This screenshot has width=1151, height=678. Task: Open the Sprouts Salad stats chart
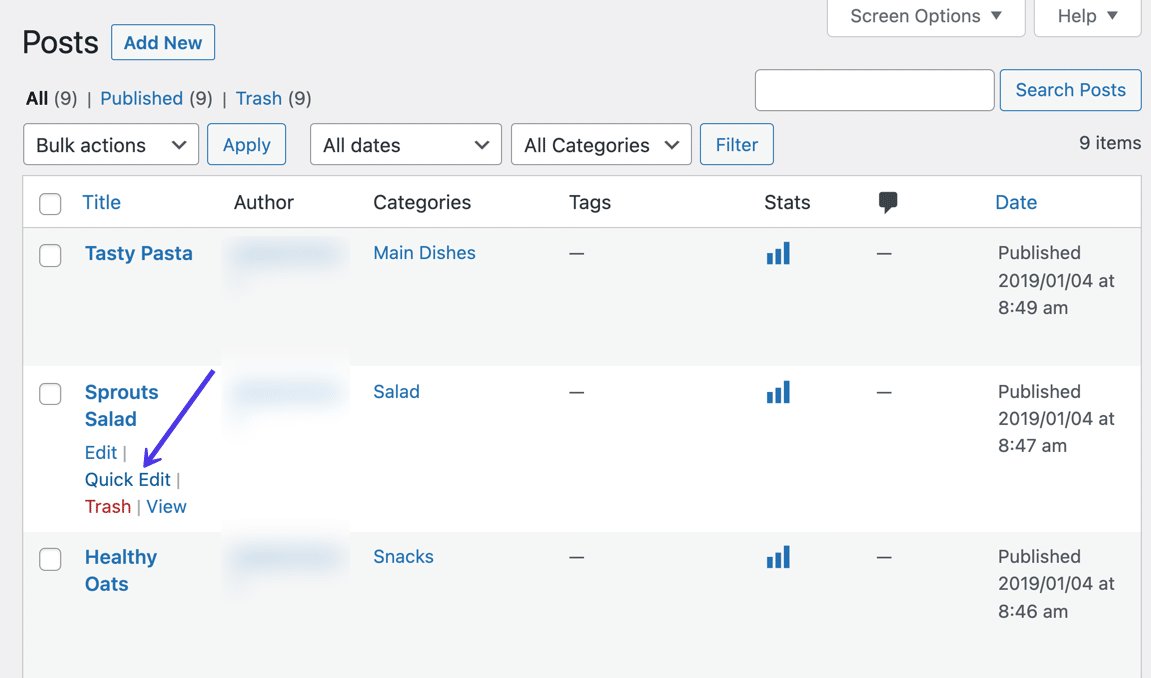778,392
